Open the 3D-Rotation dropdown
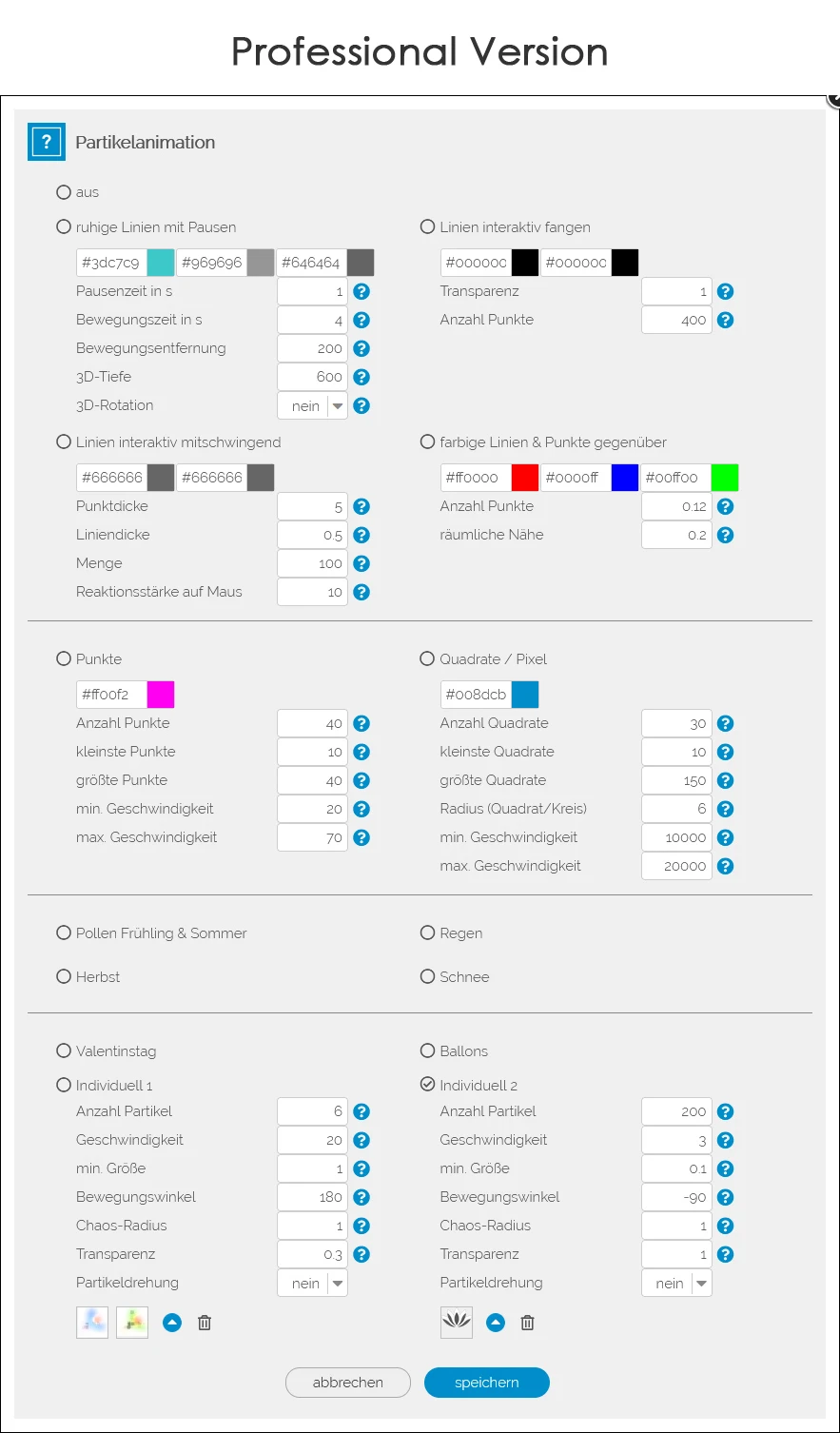This screenshot has height=1433, width=840. 313,406
